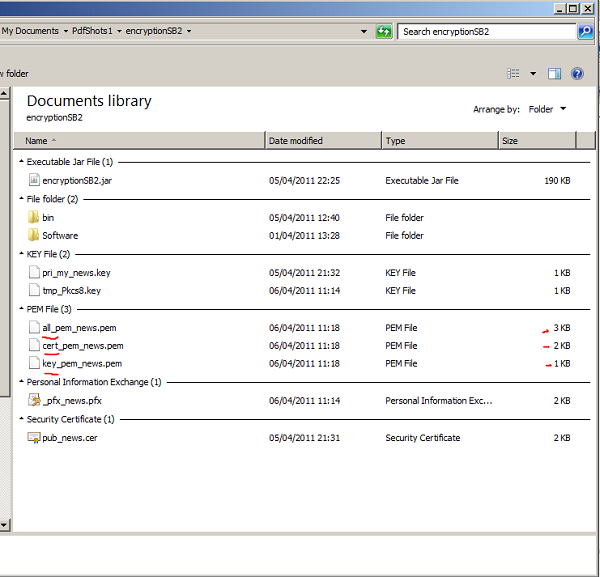Image resolution: width=600 pixels, height=577 pixels.
Task: Click into the Search encryptionSB2 field
Action: coord(487,31)
